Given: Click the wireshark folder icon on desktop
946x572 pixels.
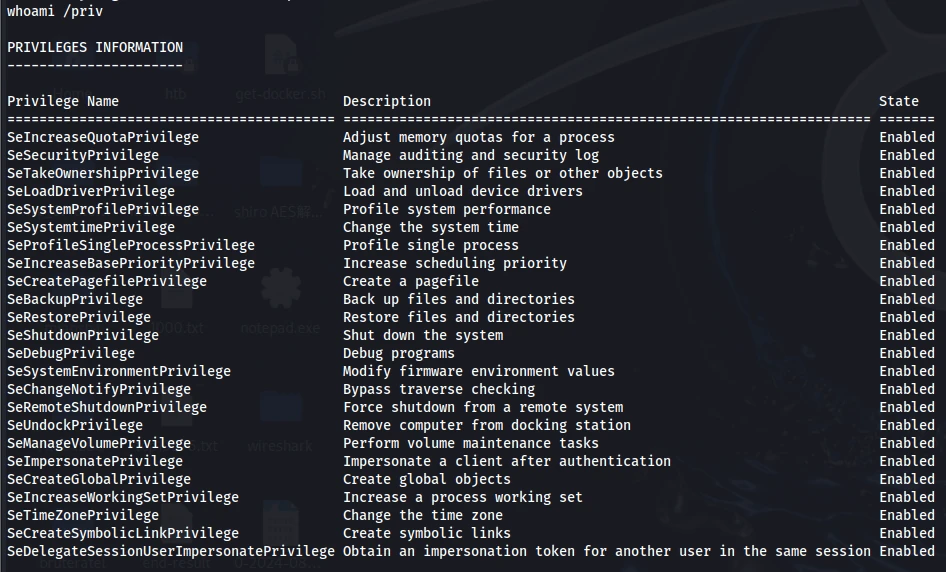Looking at the screenshot, I should tap(281, 409).
